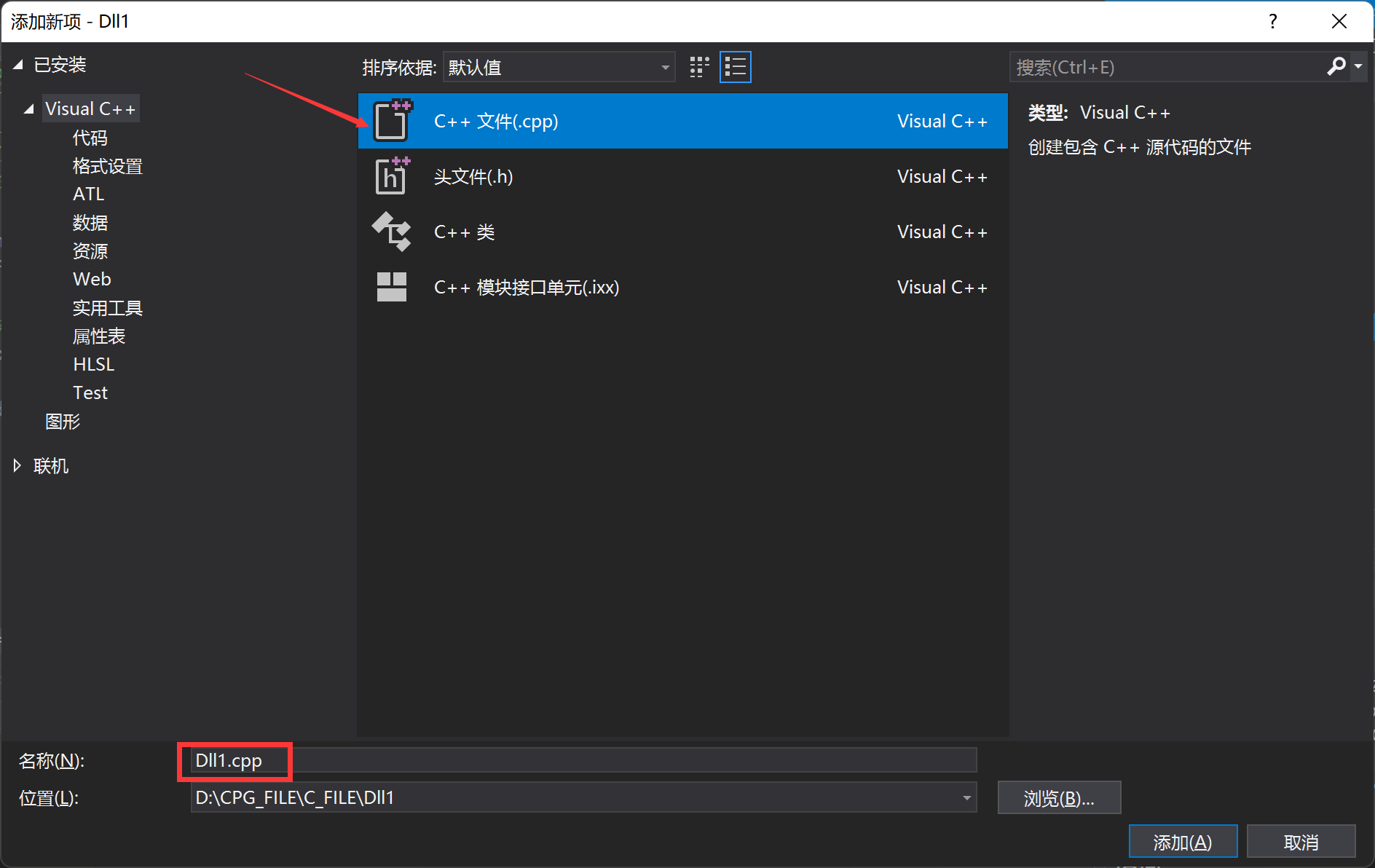Viewport: 1375px width, 868px height.
Task: Select the Web category
Action: [92, 280]
